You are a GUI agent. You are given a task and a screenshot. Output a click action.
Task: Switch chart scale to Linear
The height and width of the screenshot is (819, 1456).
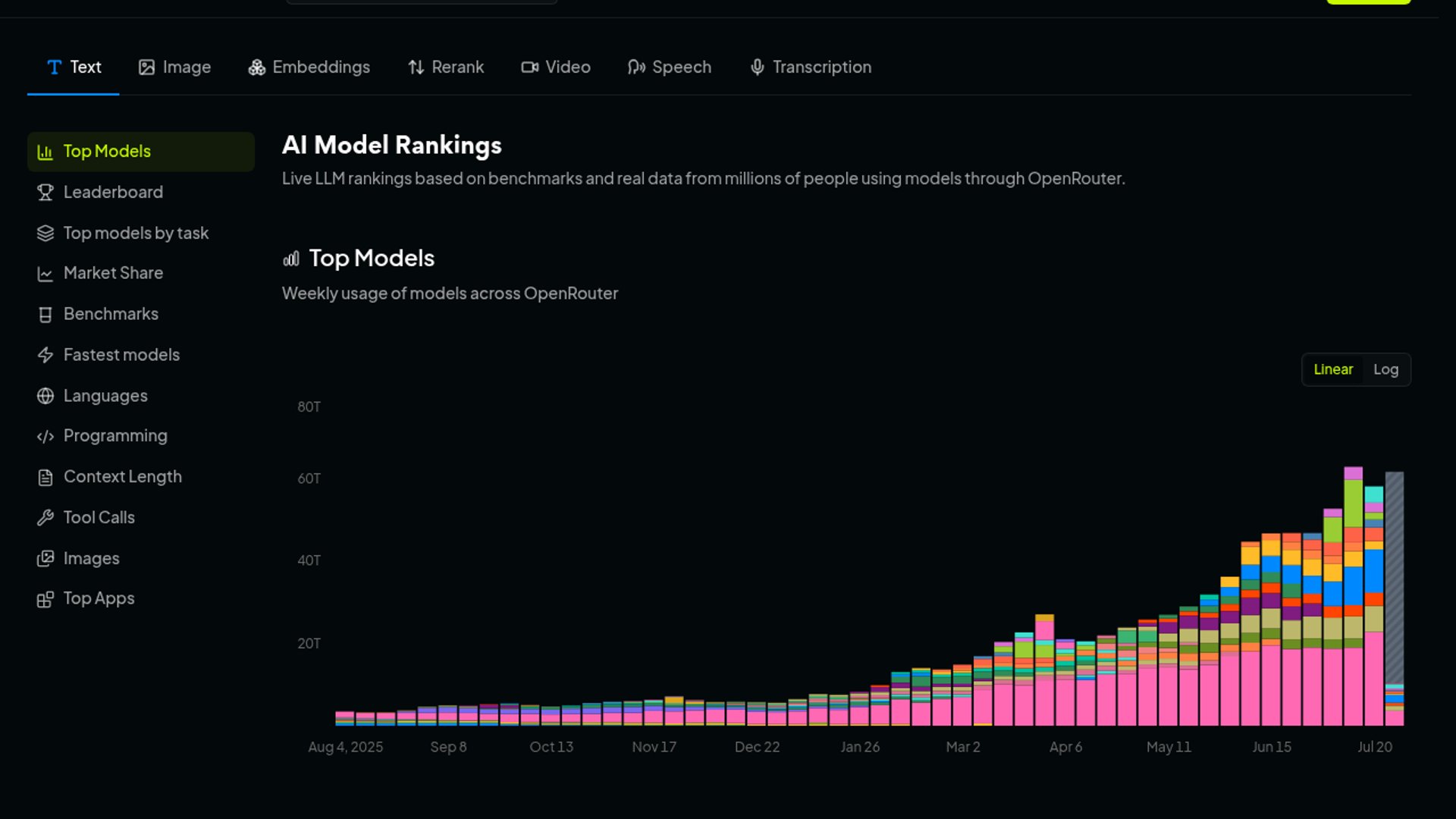pyautogui.click(x=1333, y=369)
